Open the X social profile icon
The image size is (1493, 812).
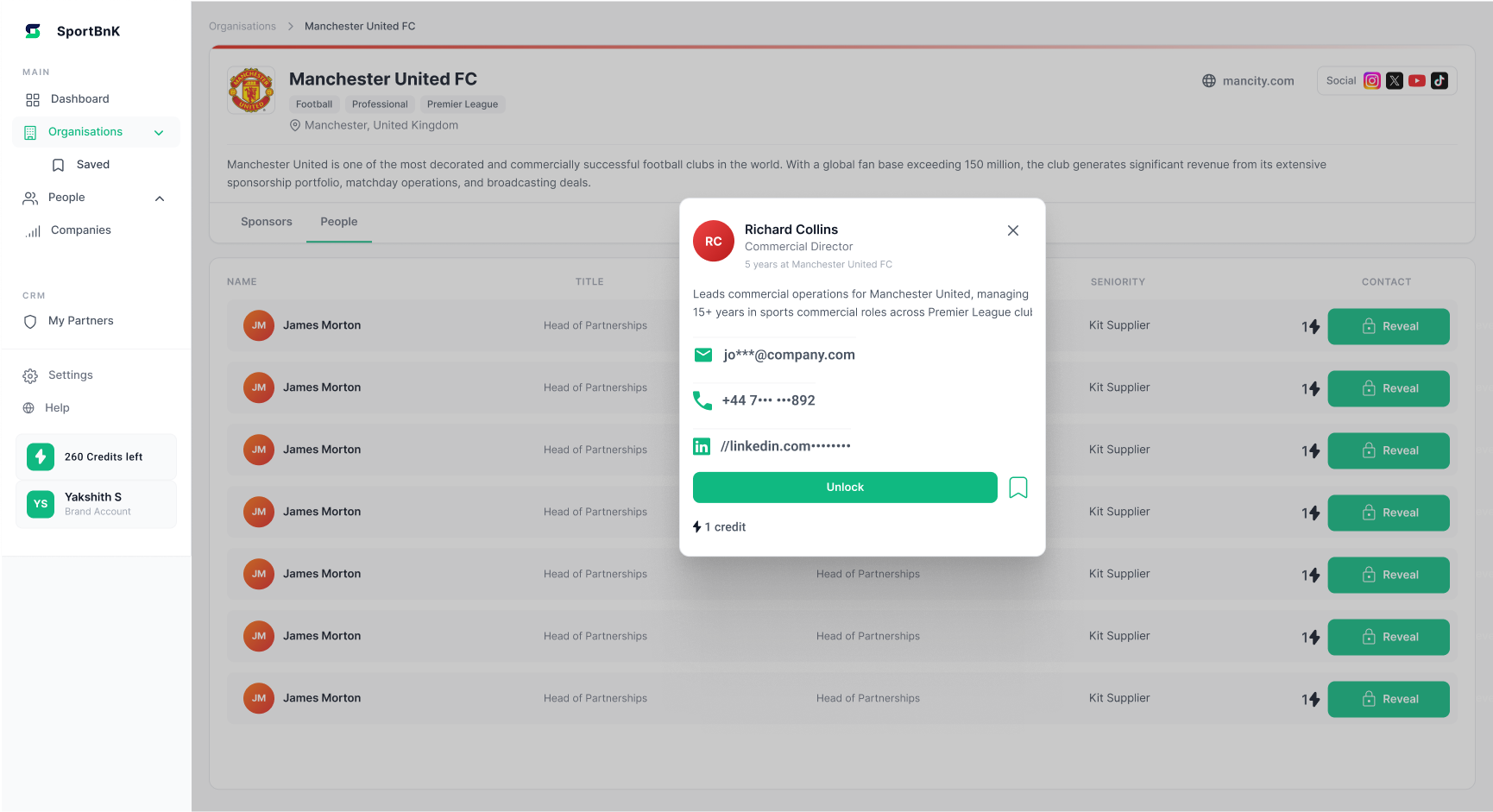click(x=1395, y=80)
